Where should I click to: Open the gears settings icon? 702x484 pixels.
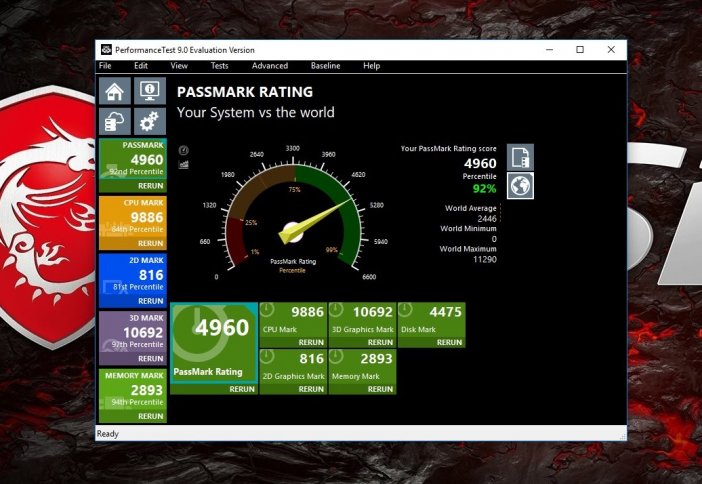[x=150, y=121]
